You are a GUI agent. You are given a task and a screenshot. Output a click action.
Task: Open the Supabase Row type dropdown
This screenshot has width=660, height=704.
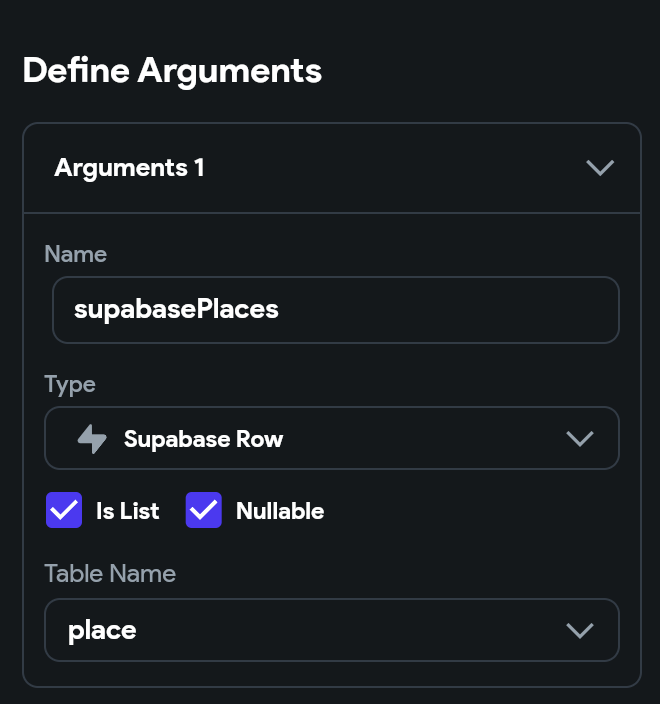click(x=331, y=439)
